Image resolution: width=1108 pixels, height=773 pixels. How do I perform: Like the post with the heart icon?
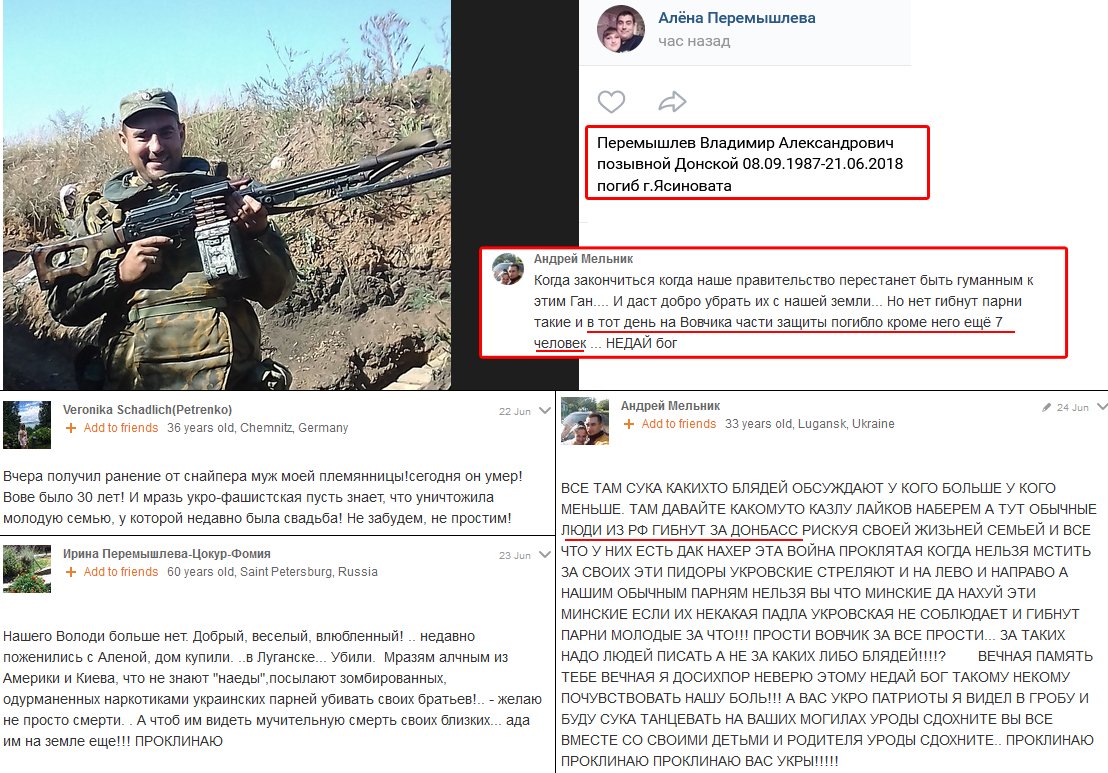[611, 102]
